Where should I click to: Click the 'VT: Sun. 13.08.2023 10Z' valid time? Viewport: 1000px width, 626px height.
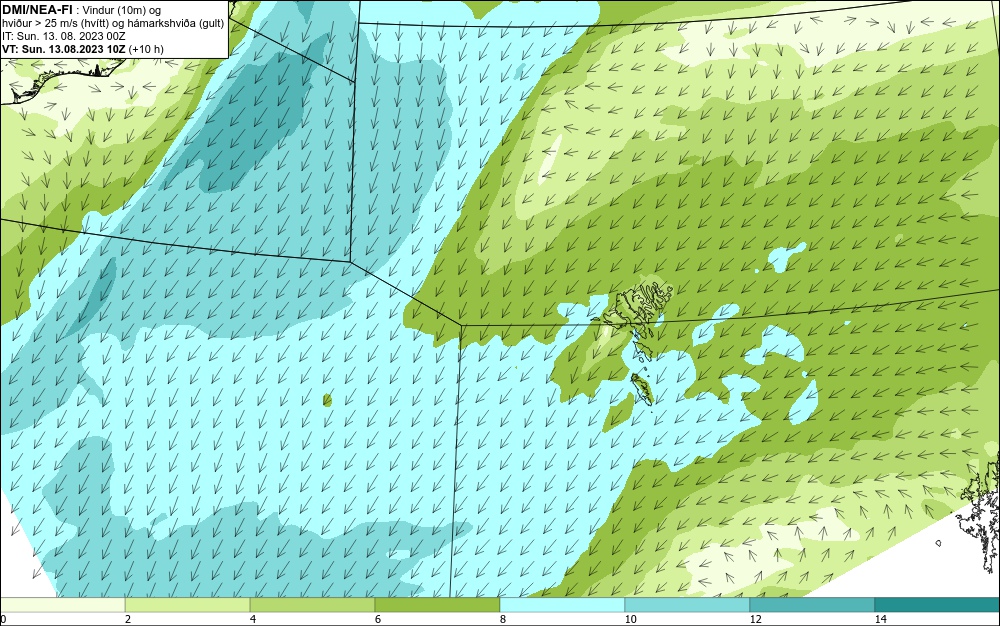64,49
